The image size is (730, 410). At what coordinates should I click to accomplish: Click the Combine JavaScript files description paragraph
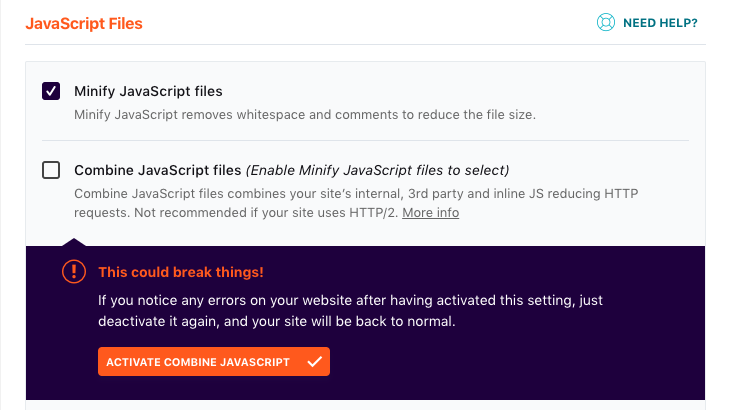pyautogui.click(x=356, y=203)
